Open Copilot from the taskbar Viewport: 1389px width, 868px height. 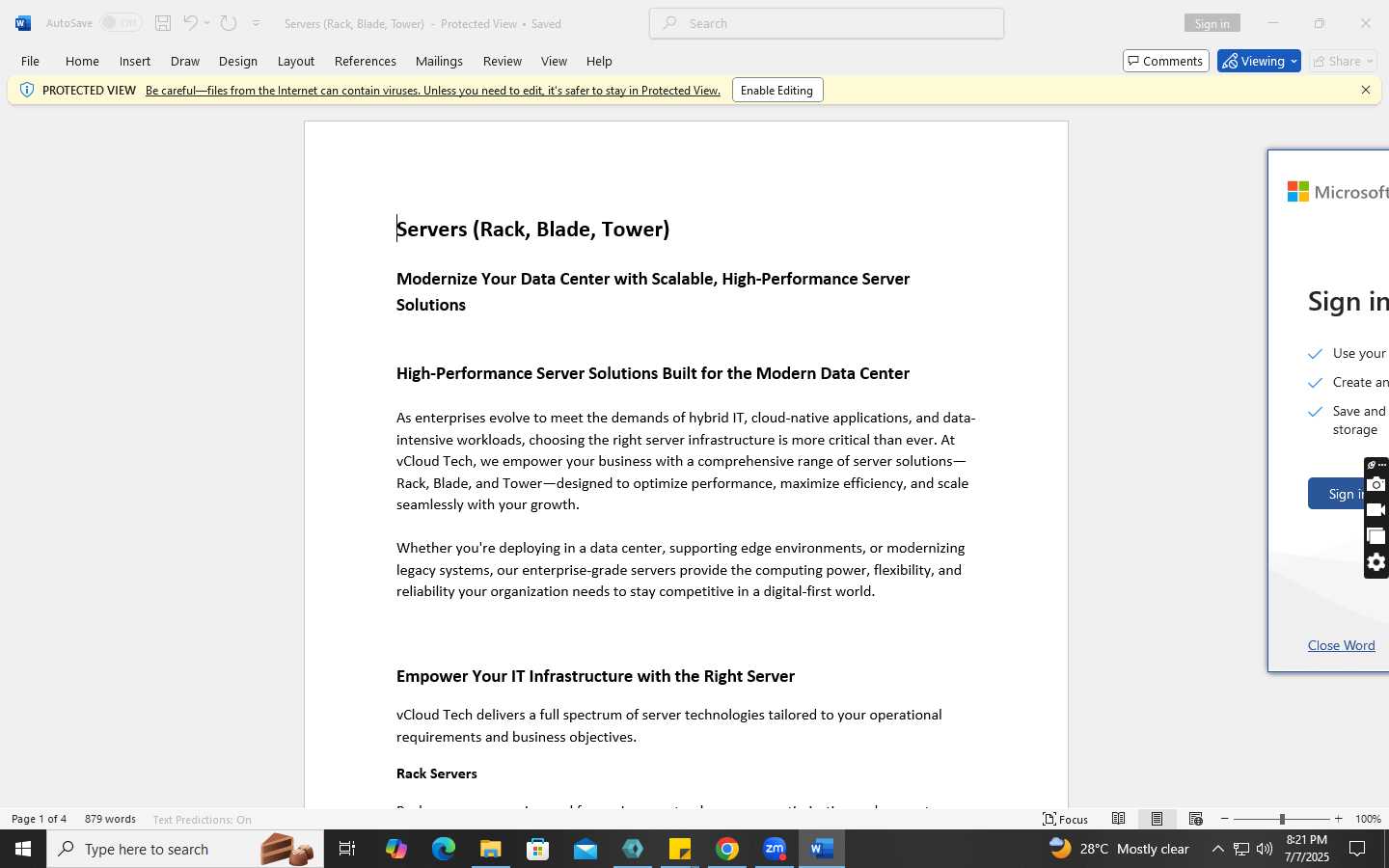coord(395,849)
